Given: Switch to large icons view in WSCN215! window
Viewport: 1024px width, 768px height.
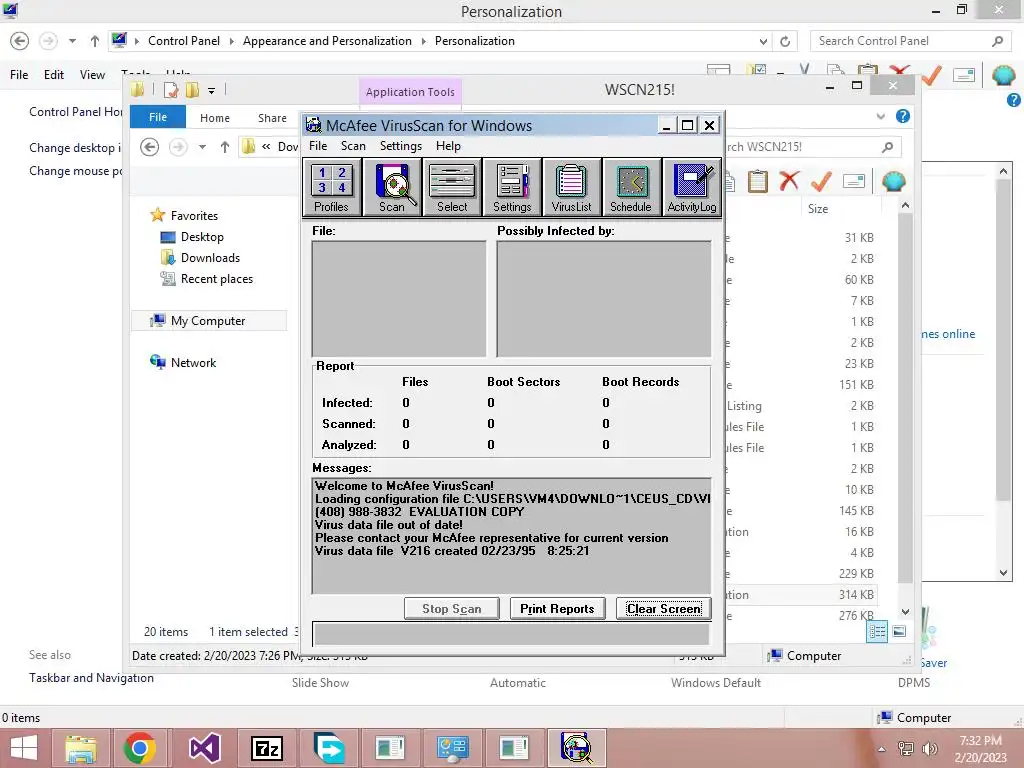Looking at the screenshot, I should coord(899,632).
